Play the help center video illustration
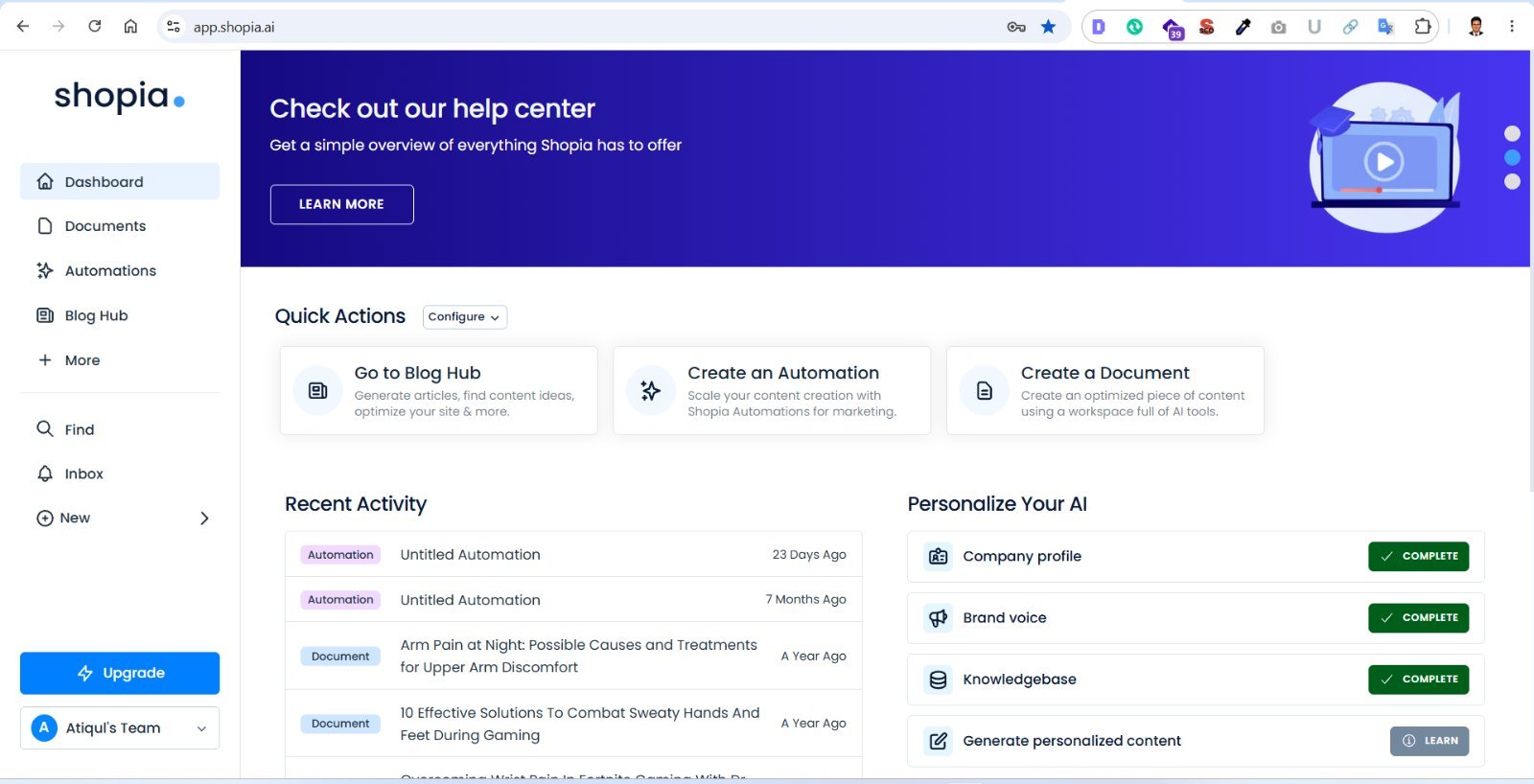Viewport: 1534px width, 784px height. point(1384,161)
